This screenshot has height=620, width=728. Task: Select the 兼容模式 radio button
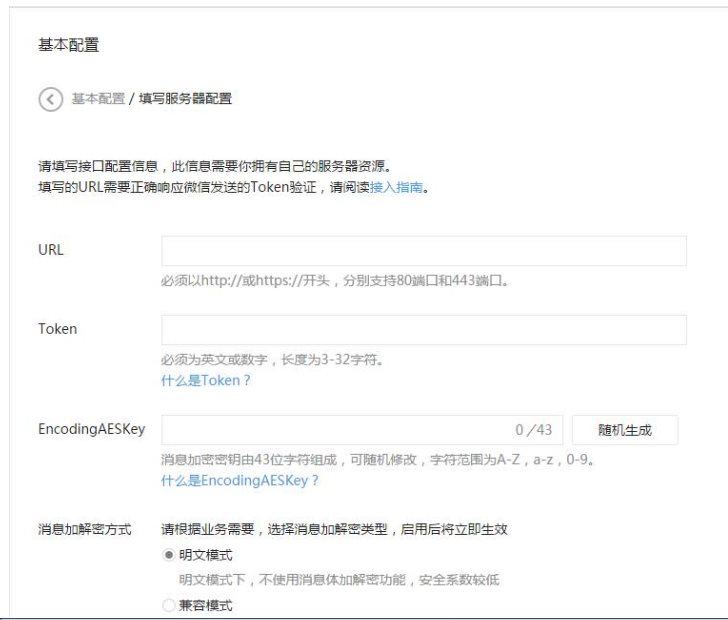click(169, 605)
